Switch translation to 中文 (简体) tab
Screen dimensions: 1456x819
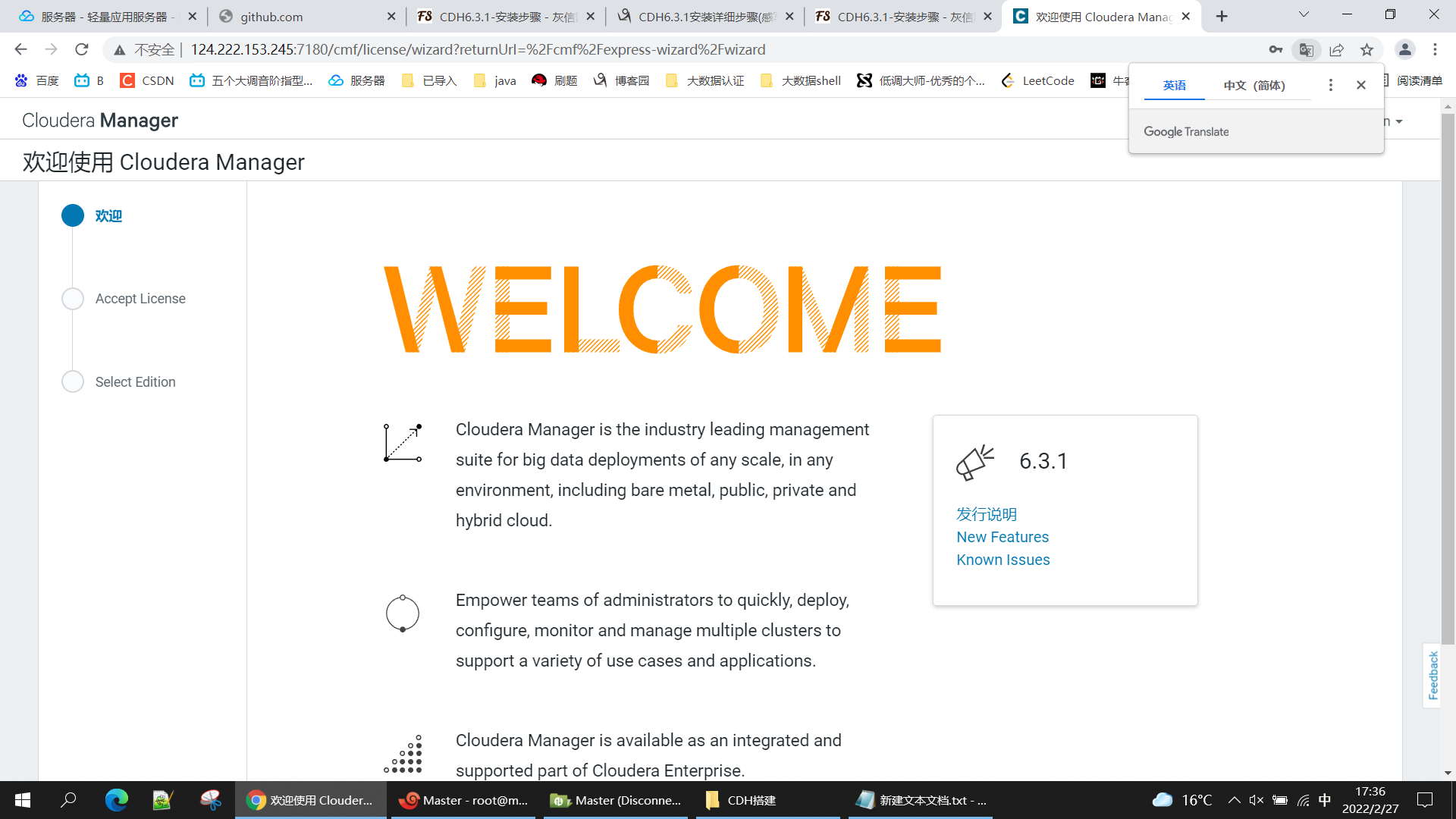1254,86
